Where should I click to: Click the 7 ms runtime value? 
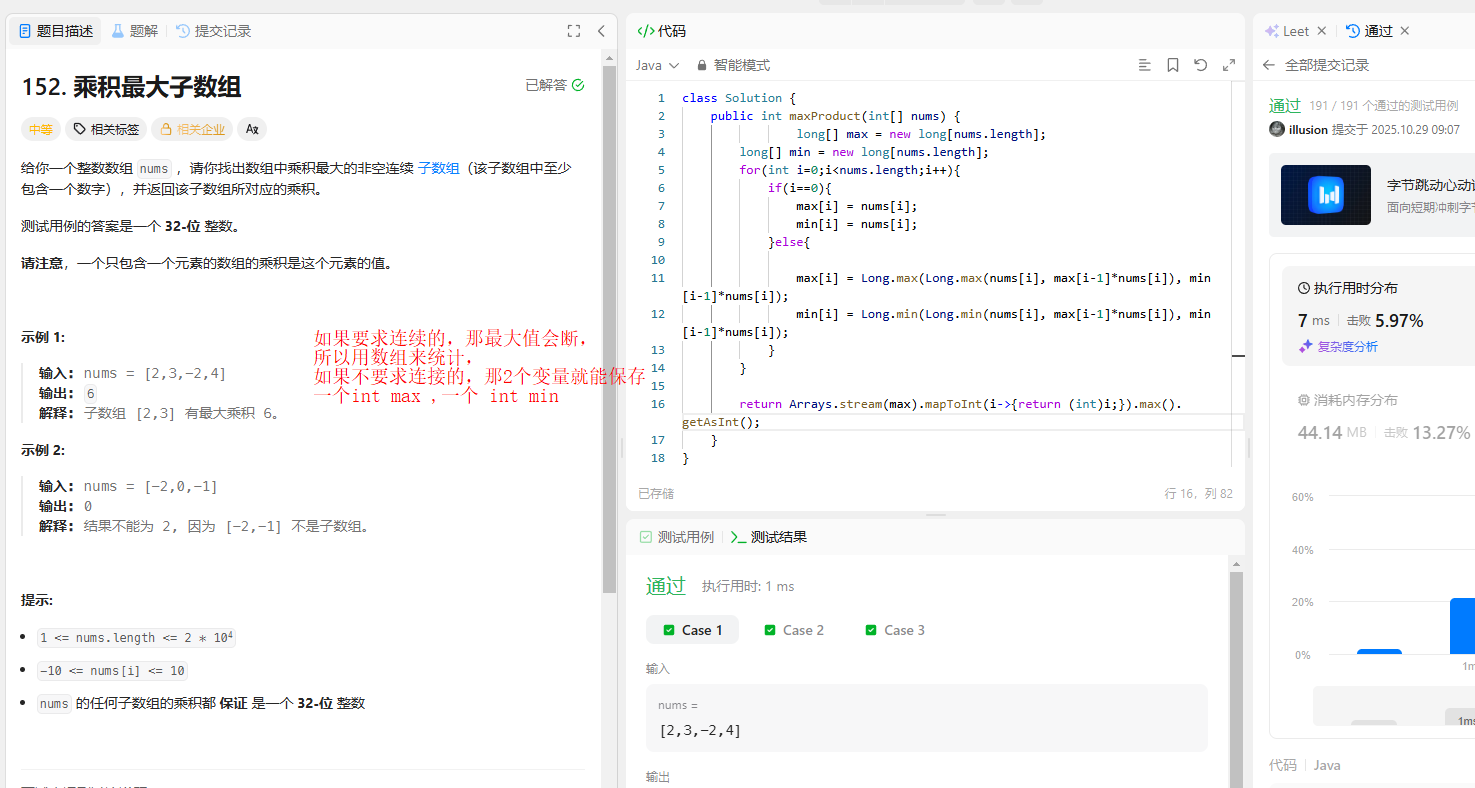point(1314,320)
